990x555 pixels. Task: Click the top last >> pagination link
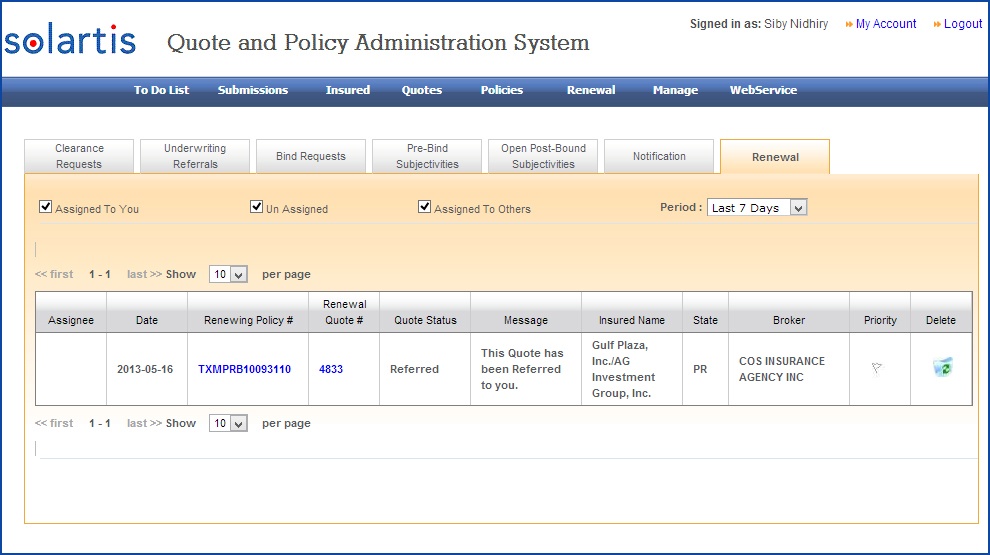144,275
